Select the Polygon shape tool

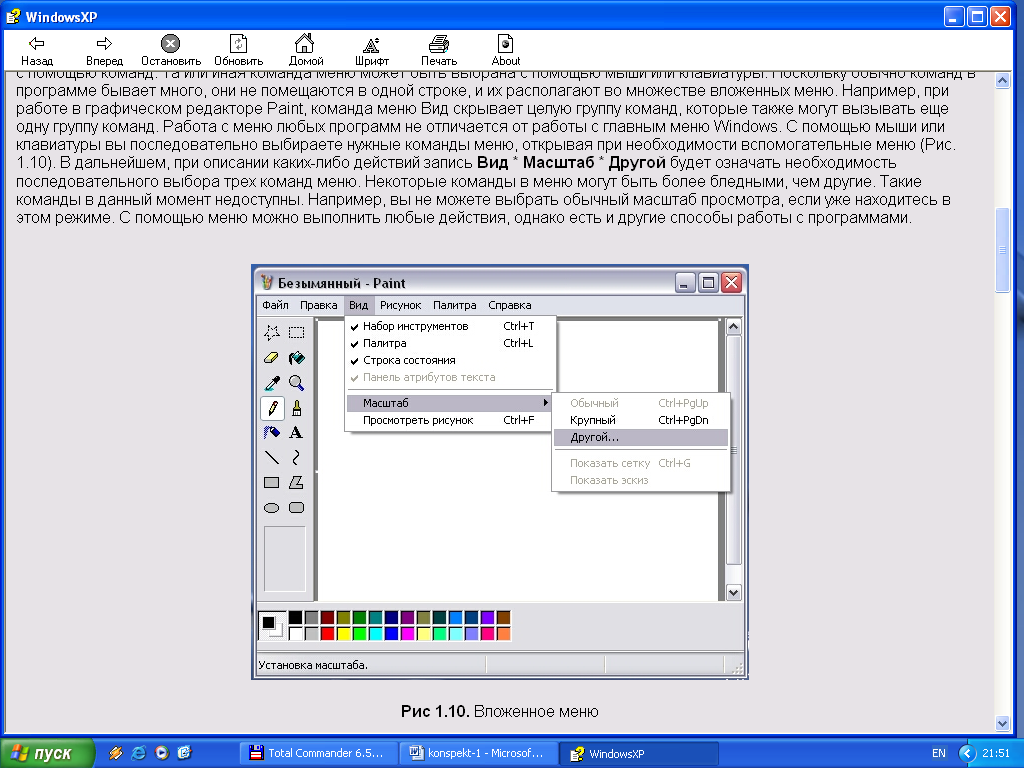(x=296, y=483)
